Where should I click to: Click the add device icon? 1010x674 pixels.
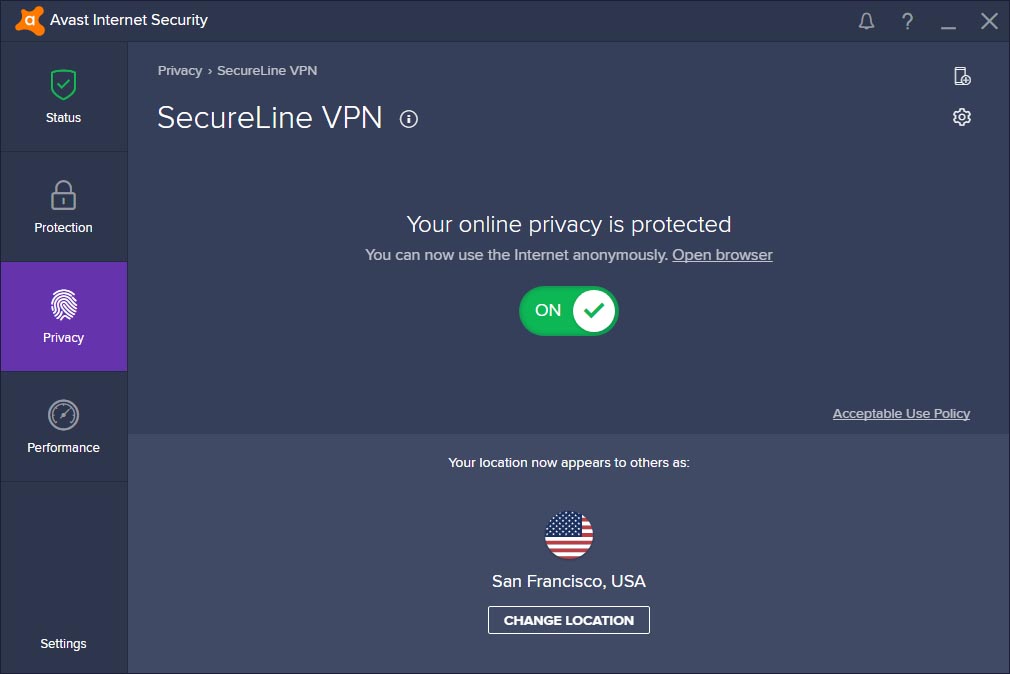click(x=962, y=76)
